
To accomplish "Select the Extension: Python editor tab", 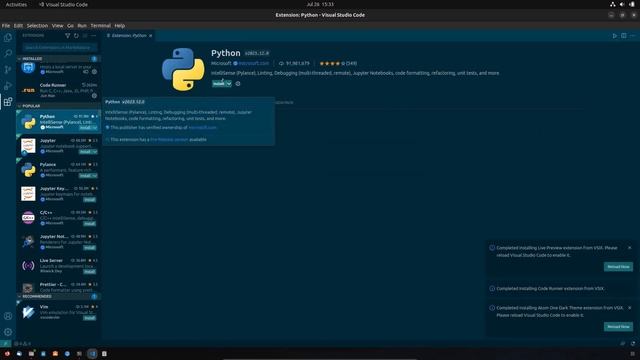I will click(129, 36).
